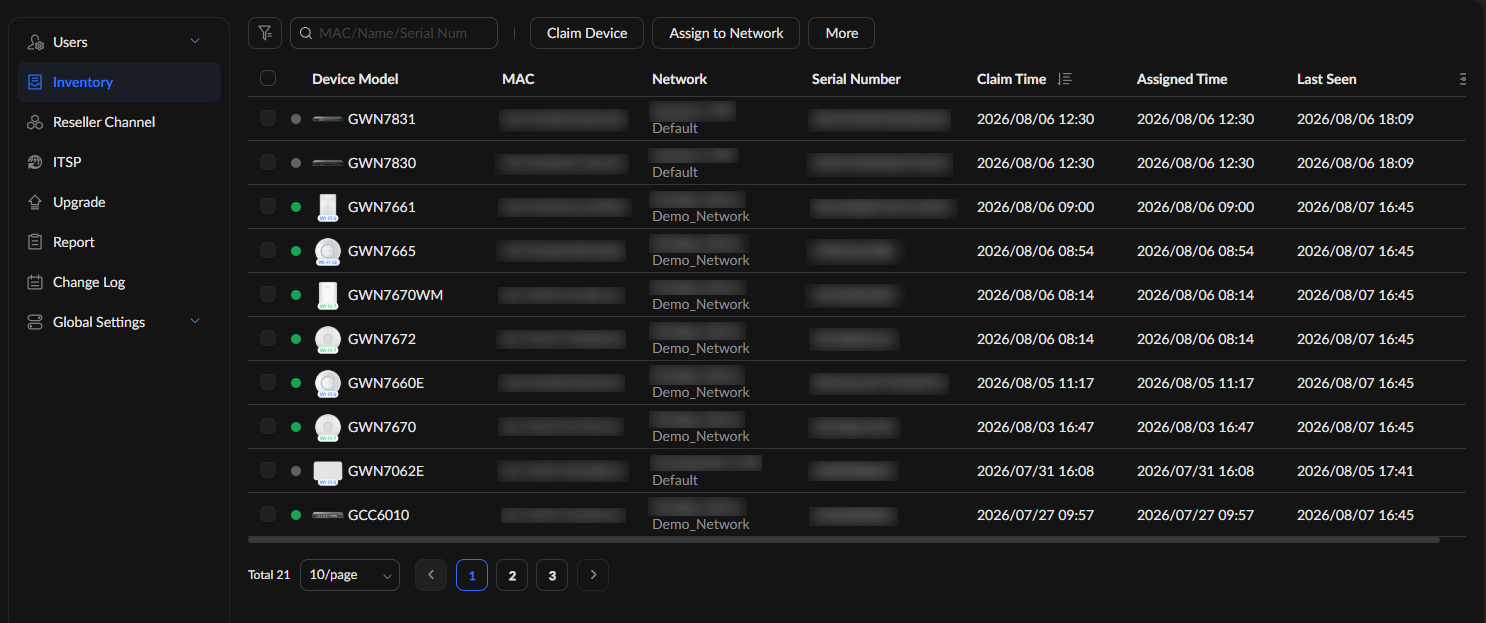Viewport: 1486px width, 623px height.
Task: Click the Assign to Network button
Action: point(726,33)
